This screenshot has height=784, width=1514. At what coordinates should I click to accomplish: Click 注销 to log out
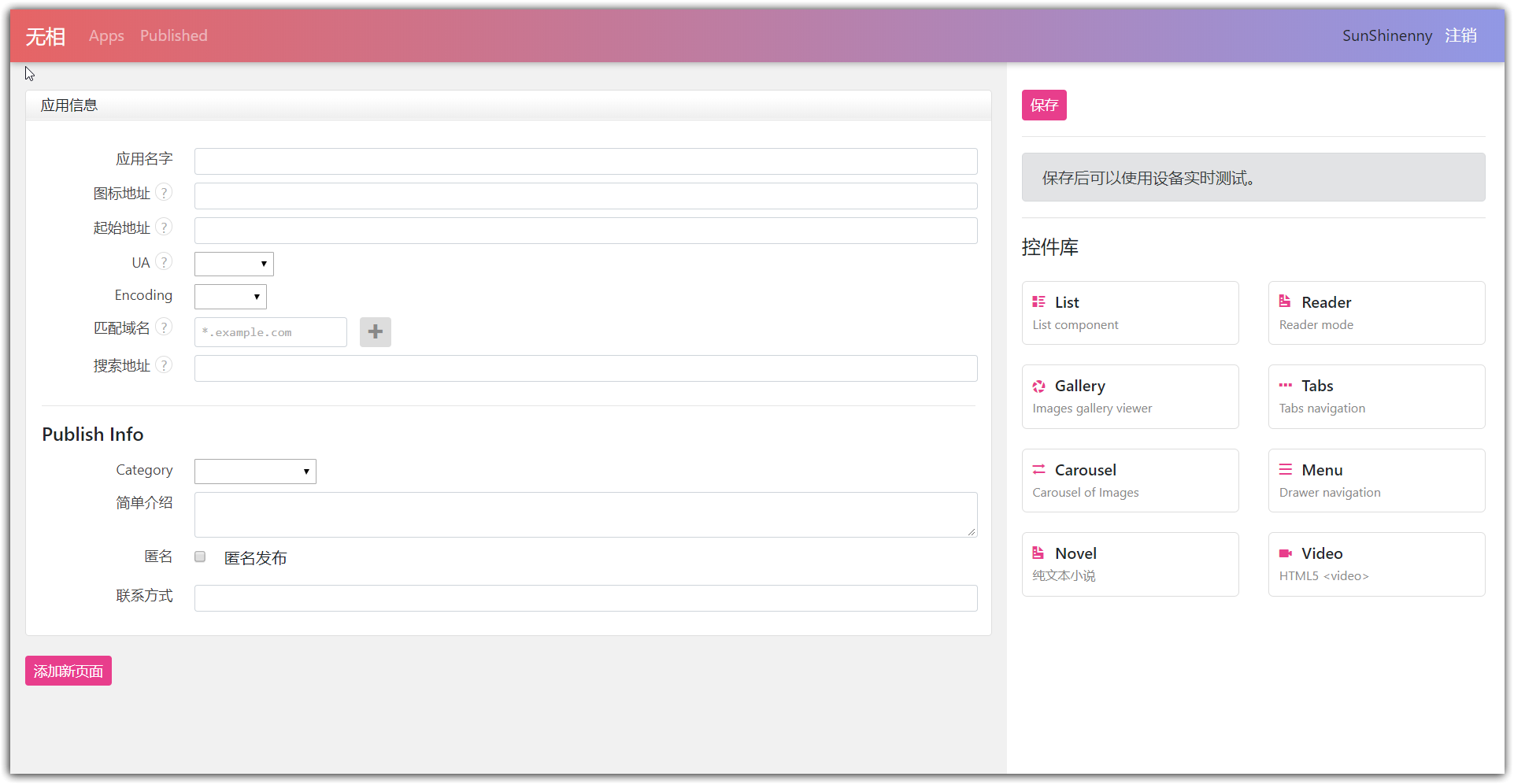pyautogui.click(x=1460, y=35)
